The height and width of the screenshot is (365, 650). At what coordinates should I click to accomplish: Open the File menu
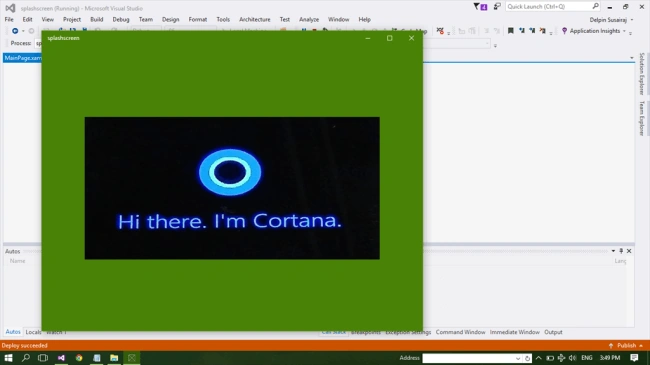pyautogui.click(x=9, y=19)
